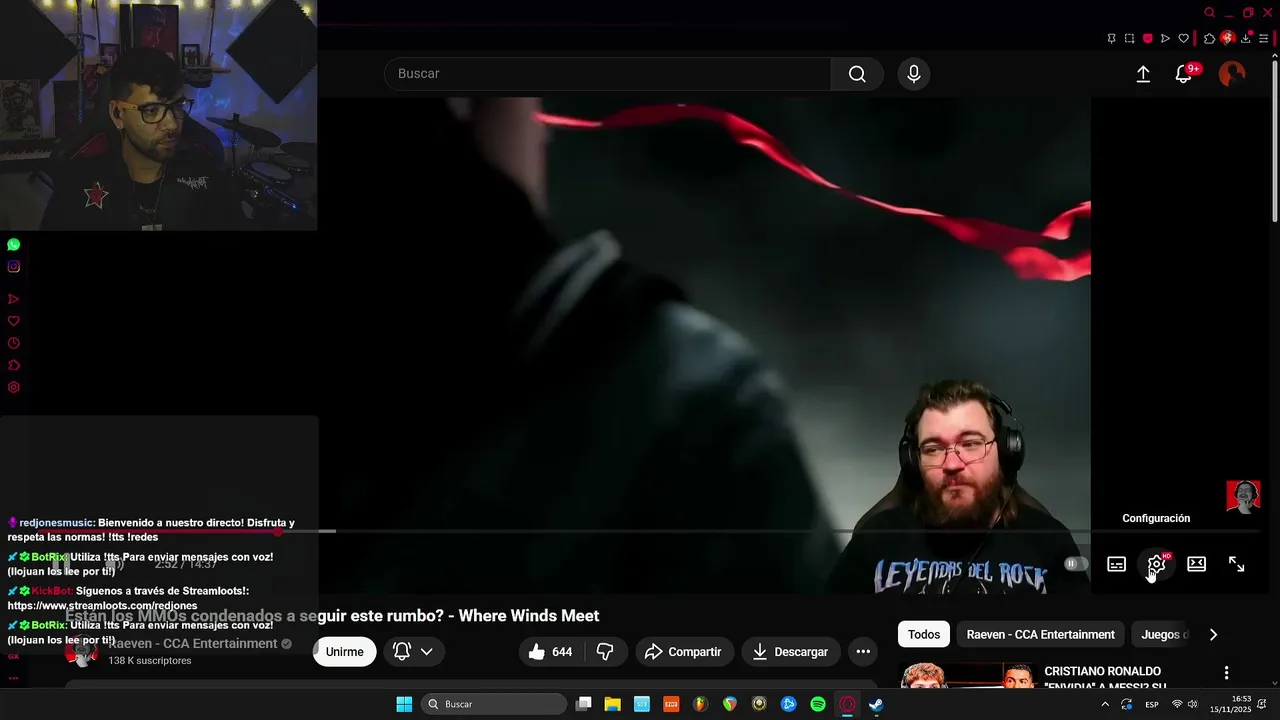Select the Todos filter chip
The width and height of the screenshot is (1280, 720).
[x=924, y=635]
